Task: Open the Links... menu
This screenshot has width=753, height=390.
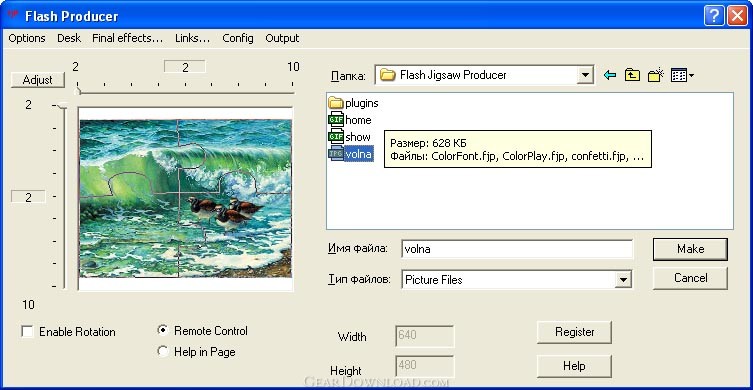Action: 193,38
